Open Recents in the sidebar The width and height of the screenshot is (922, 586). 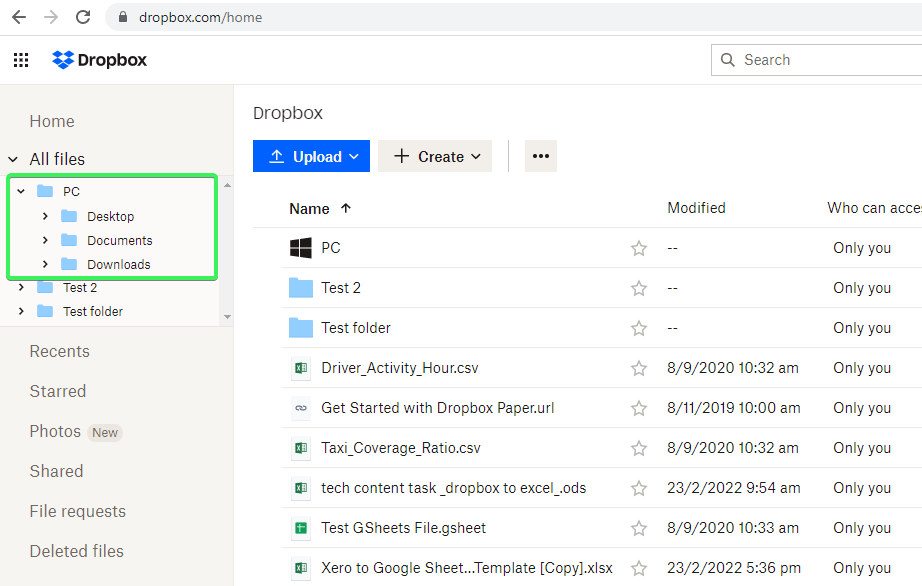pyautogui.click(x=60, y=351)
